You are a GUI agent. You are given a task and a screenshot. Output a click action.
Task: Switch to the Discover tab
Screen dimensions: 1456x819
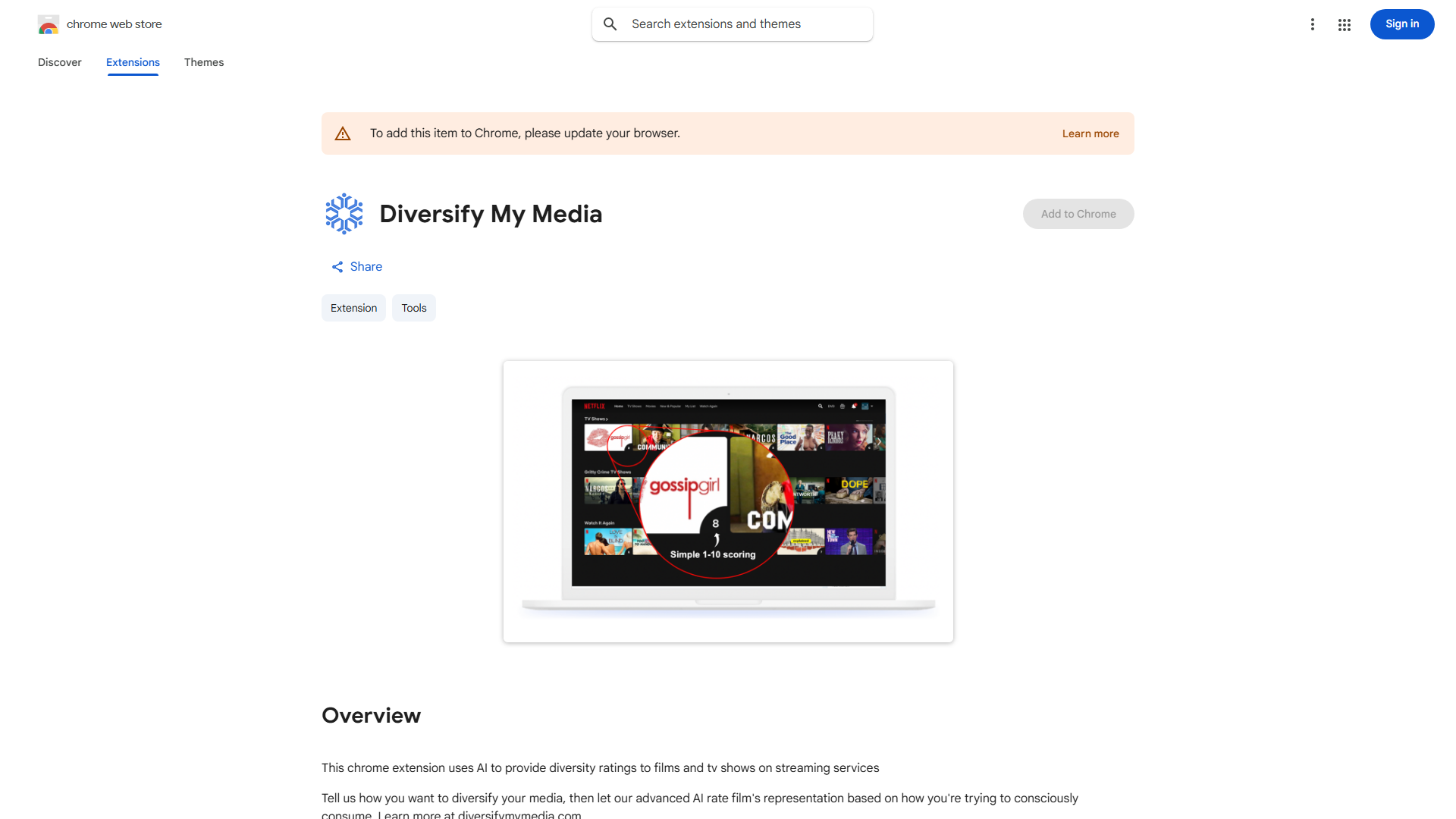point(59,62)
